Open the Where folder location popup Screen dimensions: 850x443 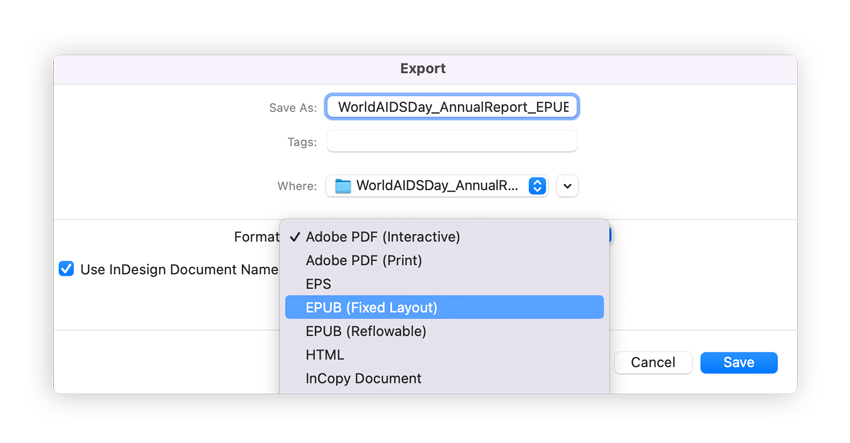(437, 186)
